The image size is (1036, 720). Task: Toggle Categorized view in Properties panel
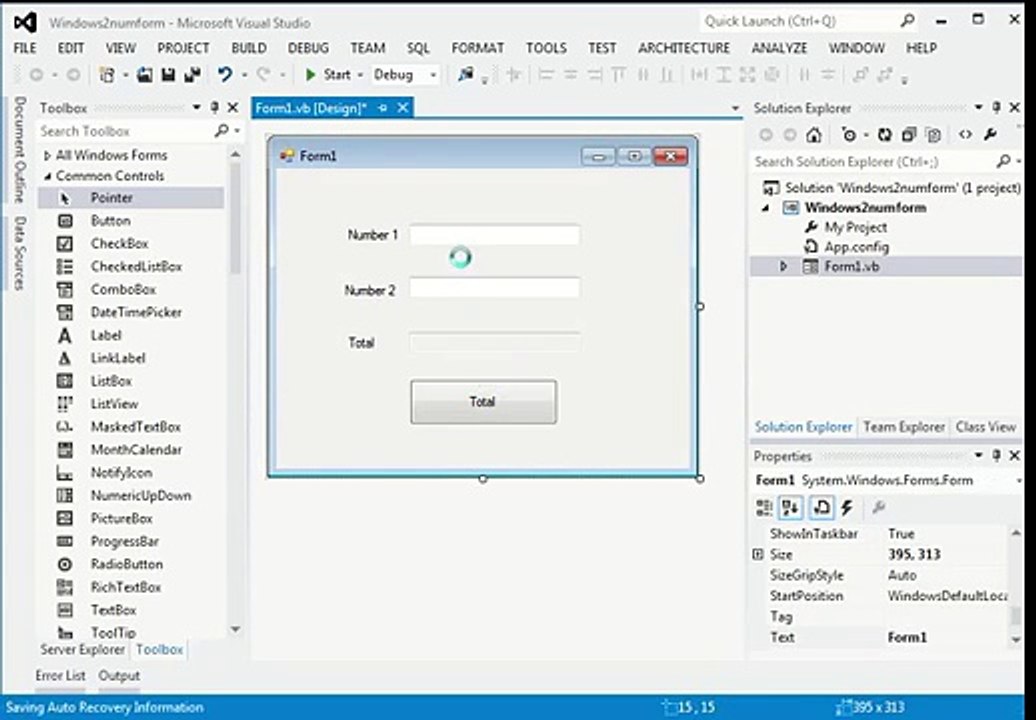coord(764,507)
